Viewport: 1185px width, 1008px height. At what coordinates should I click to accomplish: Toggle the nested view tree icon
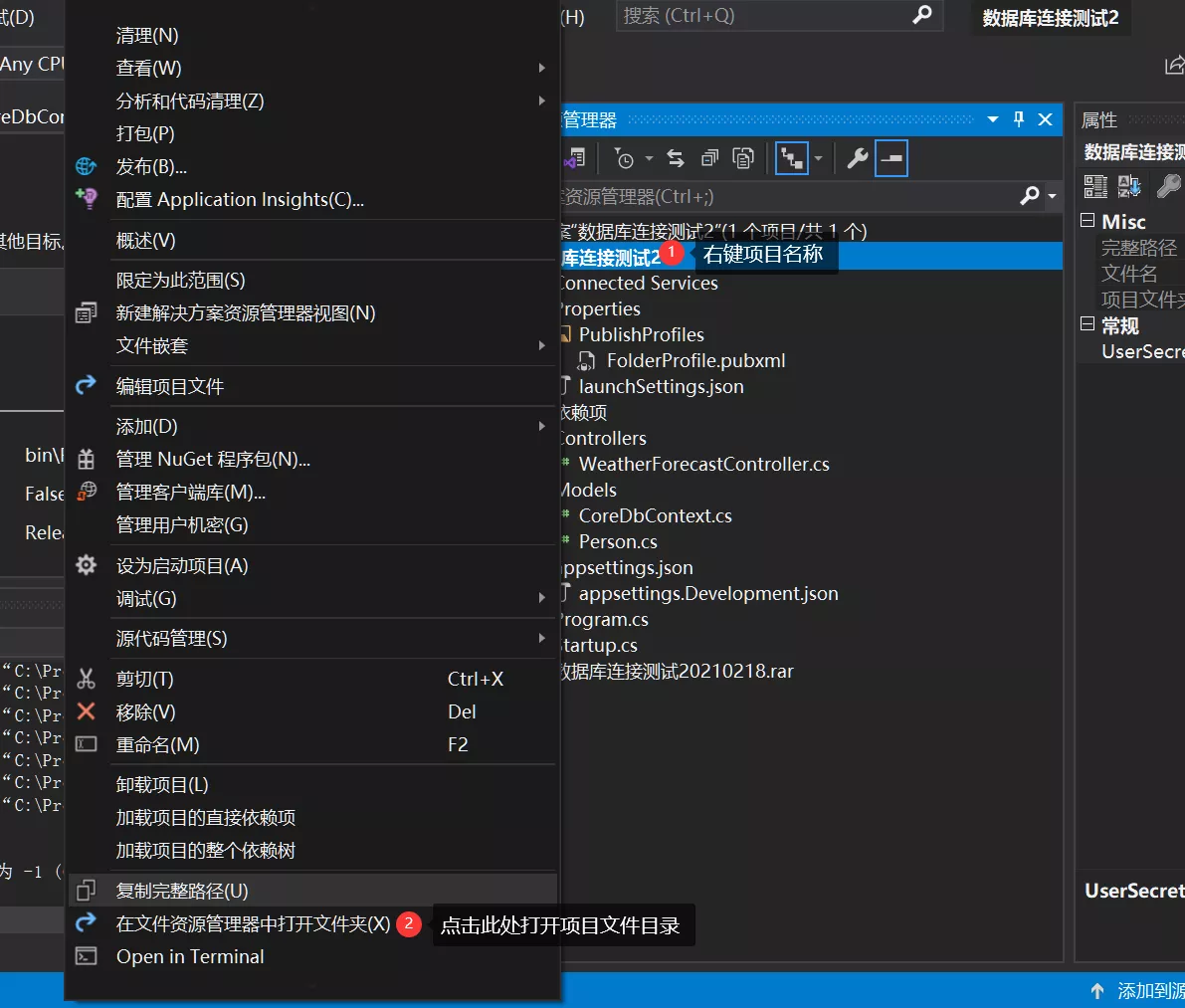pyautogui.click(x=792, y=158)
